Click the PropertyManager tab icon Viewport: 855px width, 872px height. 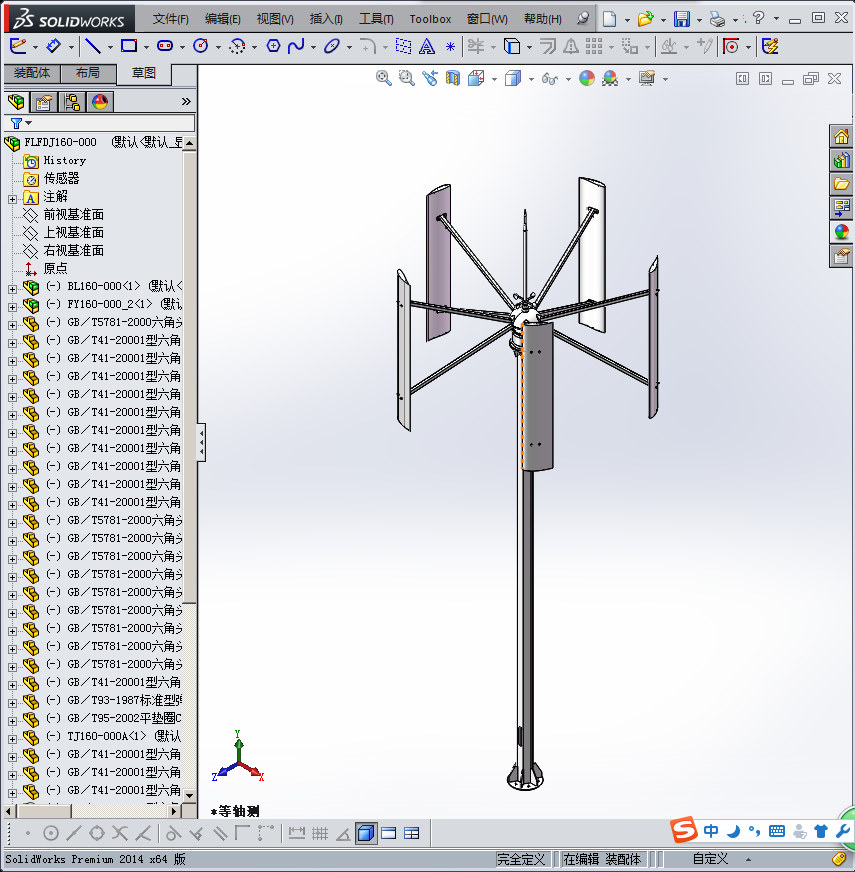tap(44, 101)
